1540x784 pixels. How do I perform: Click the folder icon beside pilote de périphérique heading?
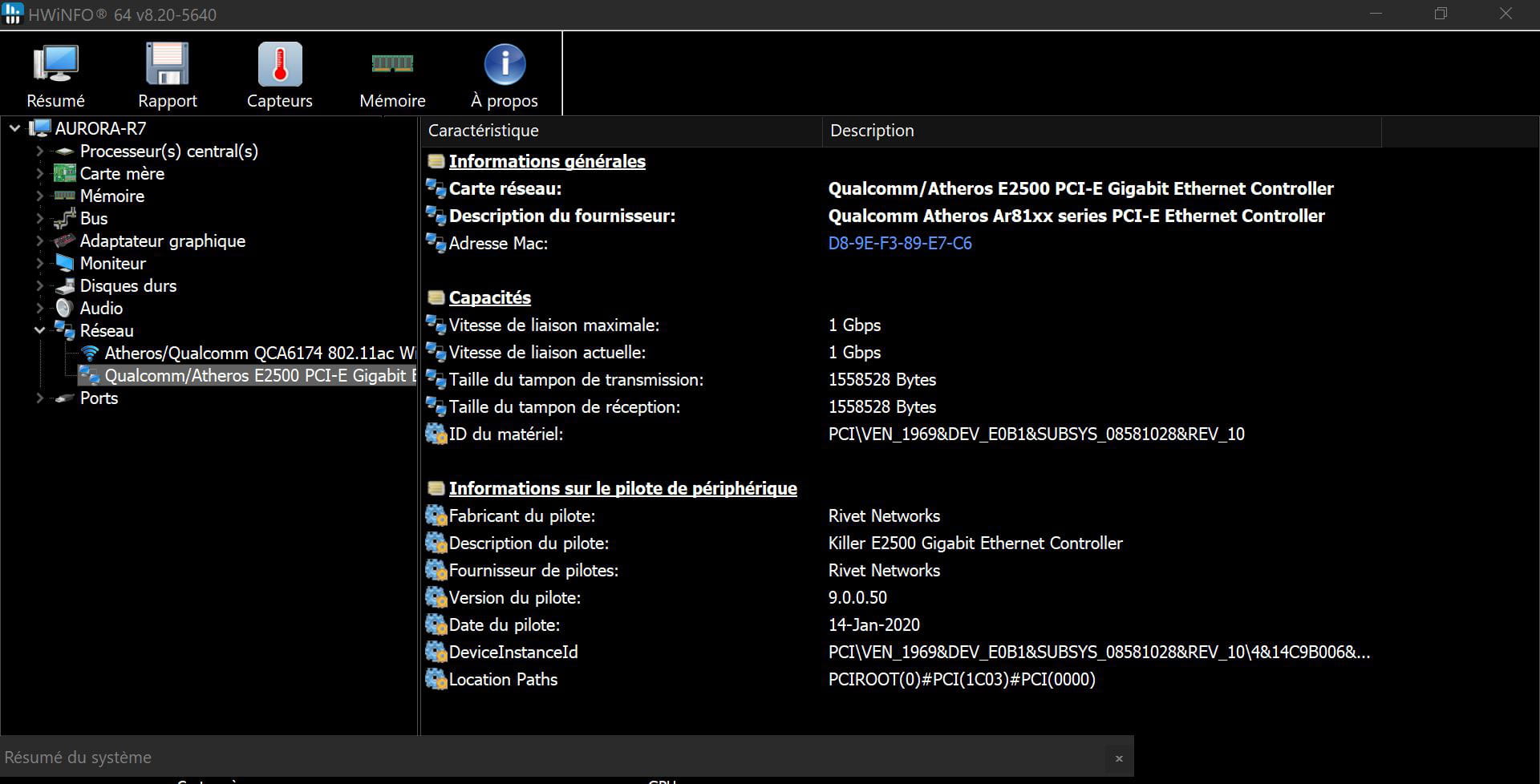[x=436, y=488]
